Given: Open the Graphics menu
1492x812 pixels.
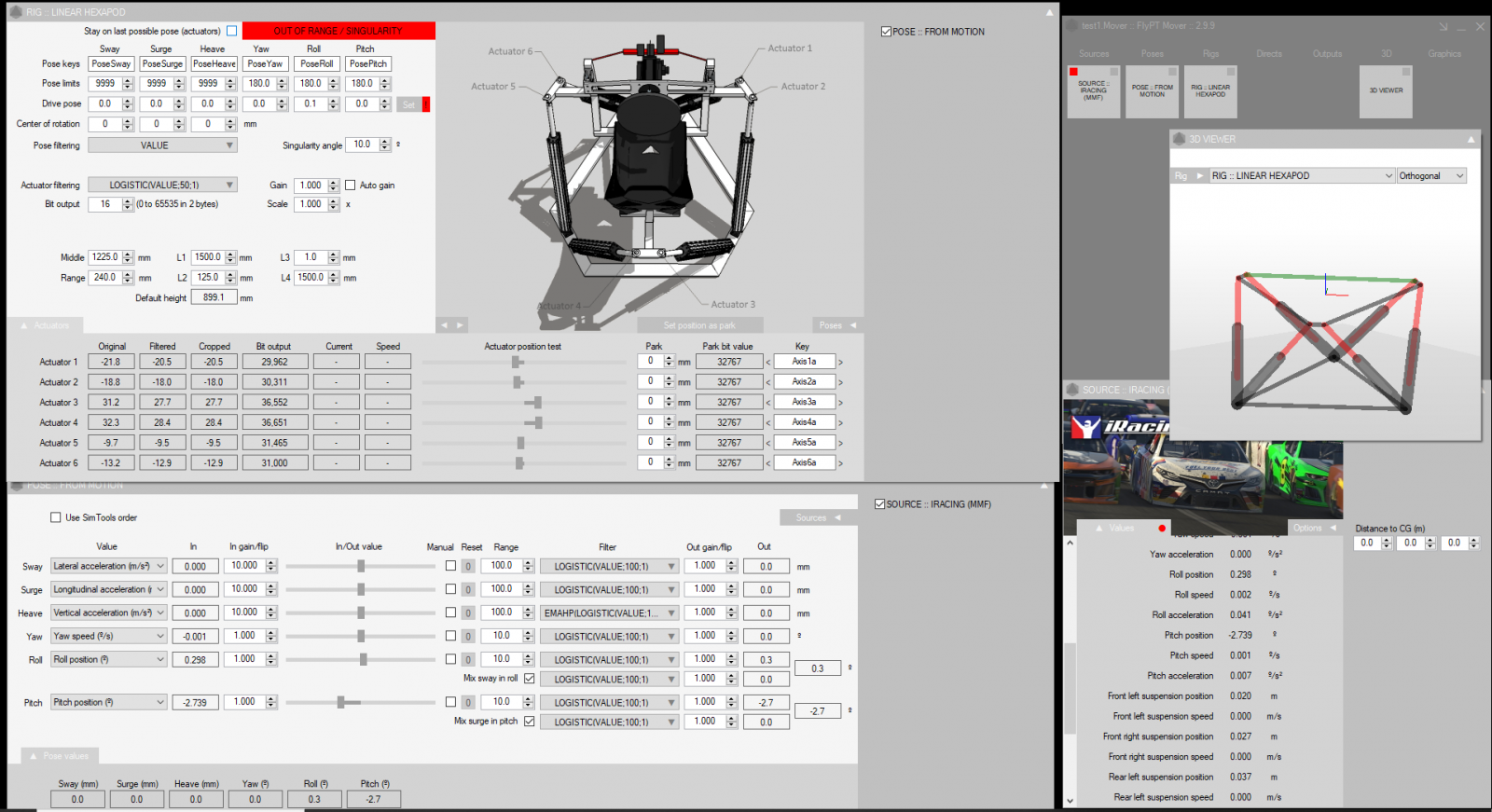Looking at the screenshot, I should click(1444, 54).
